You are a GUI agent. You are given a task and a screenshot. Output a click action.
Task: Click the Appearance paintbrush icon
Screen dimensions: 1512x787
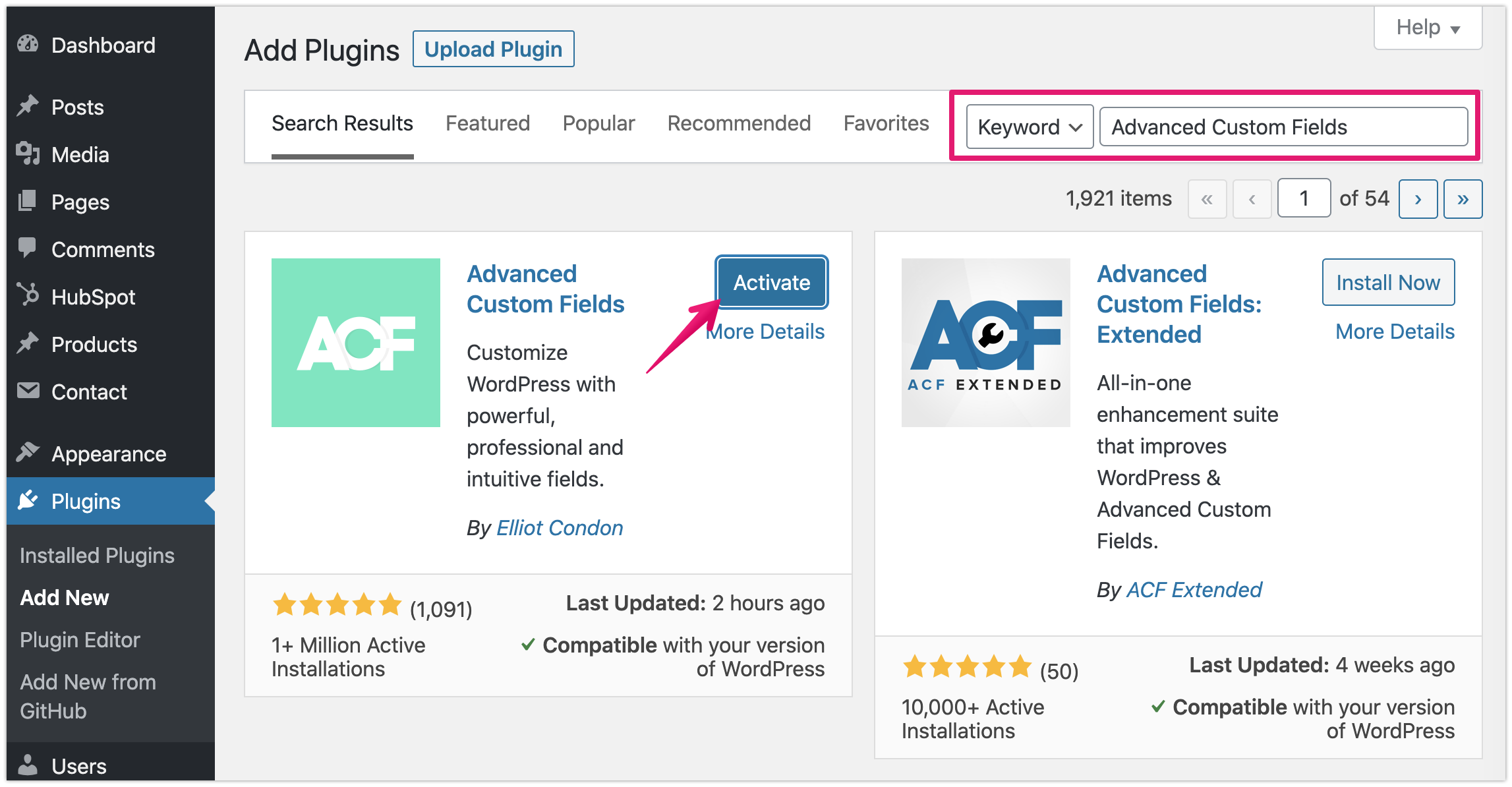click(x=28, y=453)
